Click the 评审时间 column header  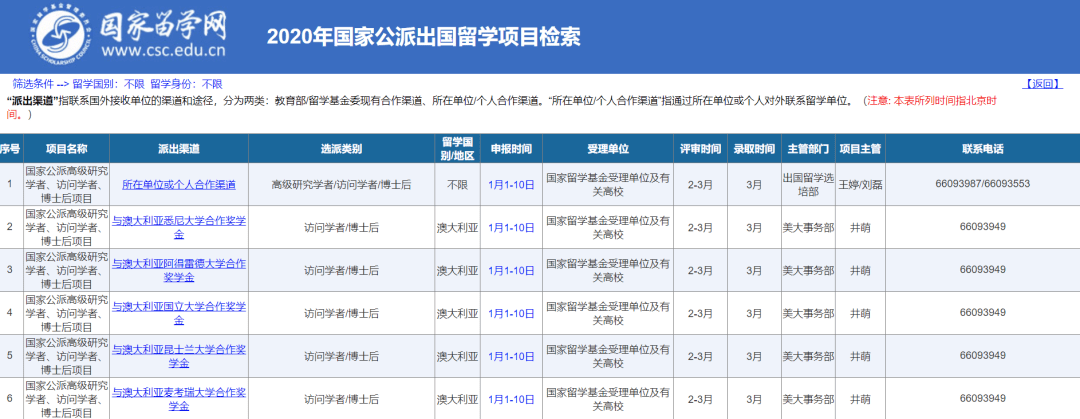(700, 149)
